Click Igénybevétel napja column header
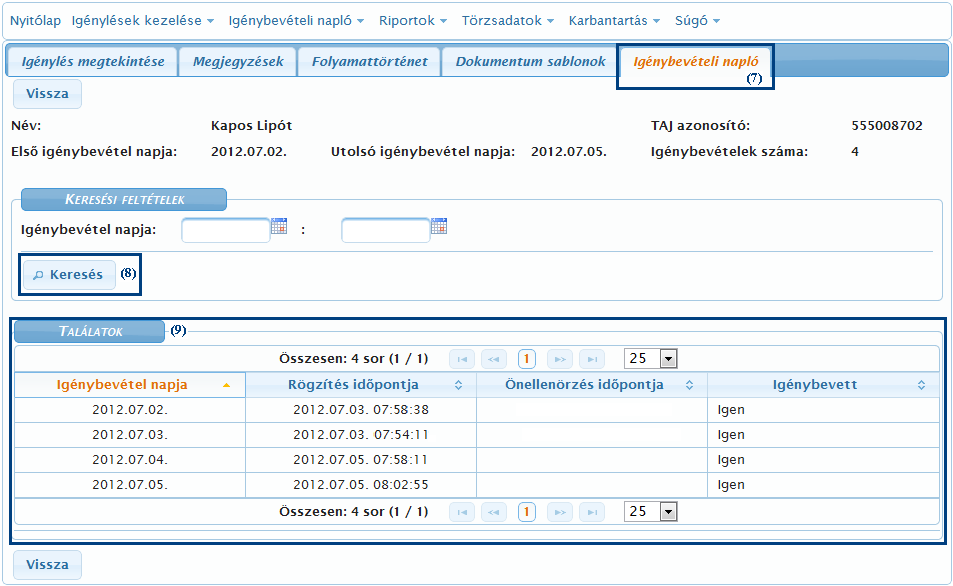 click(x=130, y=385)
